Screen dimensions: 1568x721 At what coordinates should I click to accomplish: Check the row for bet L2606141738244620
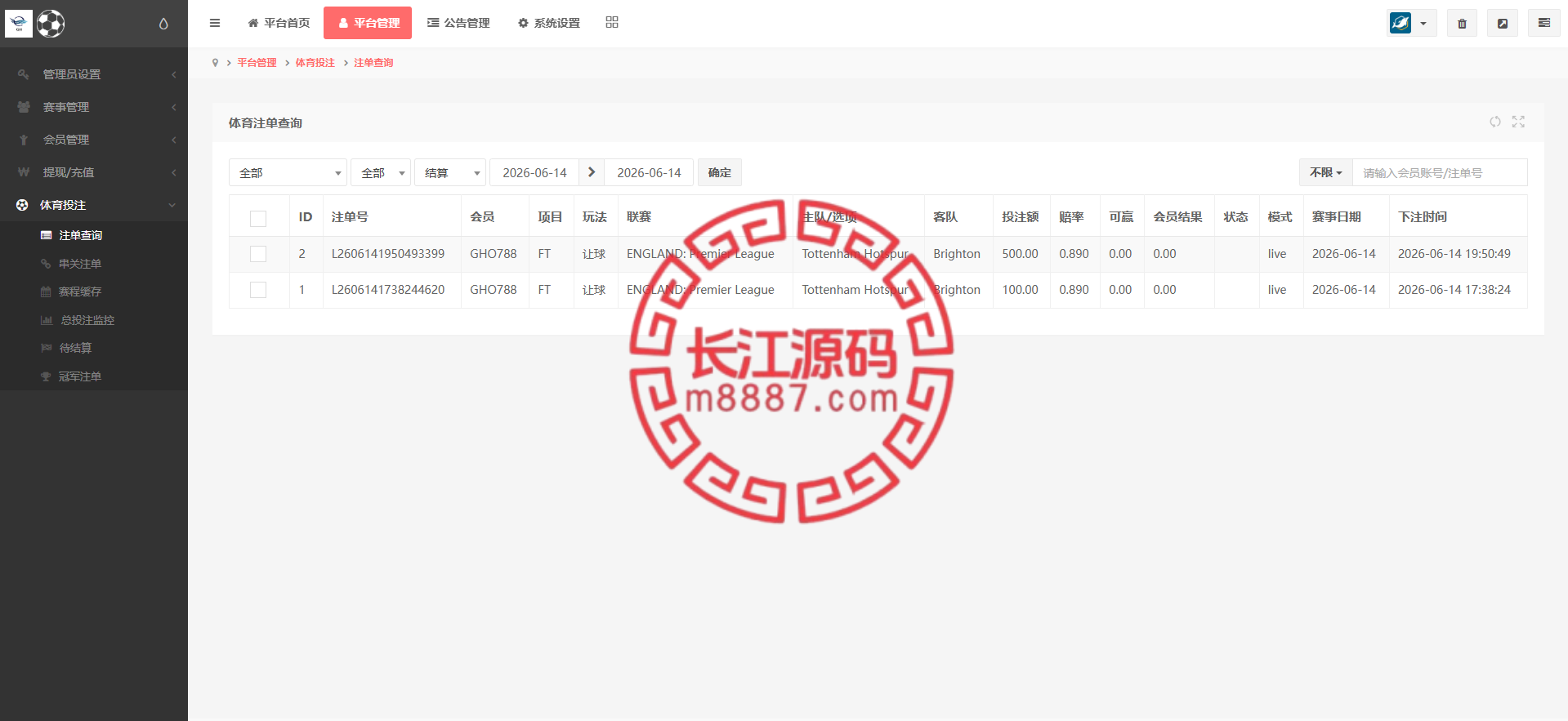coord(258,290)
